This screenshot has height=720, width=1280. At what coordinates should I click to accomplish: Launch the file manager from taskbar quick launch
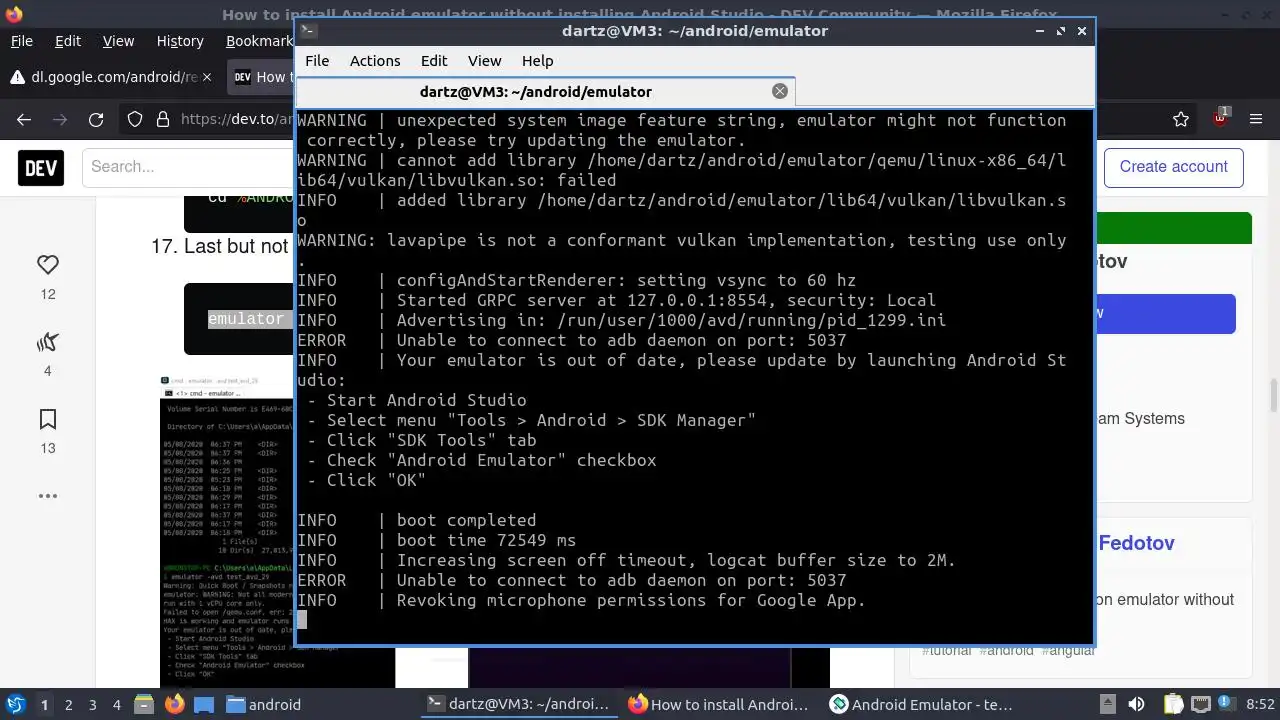(x=143, y=704)
